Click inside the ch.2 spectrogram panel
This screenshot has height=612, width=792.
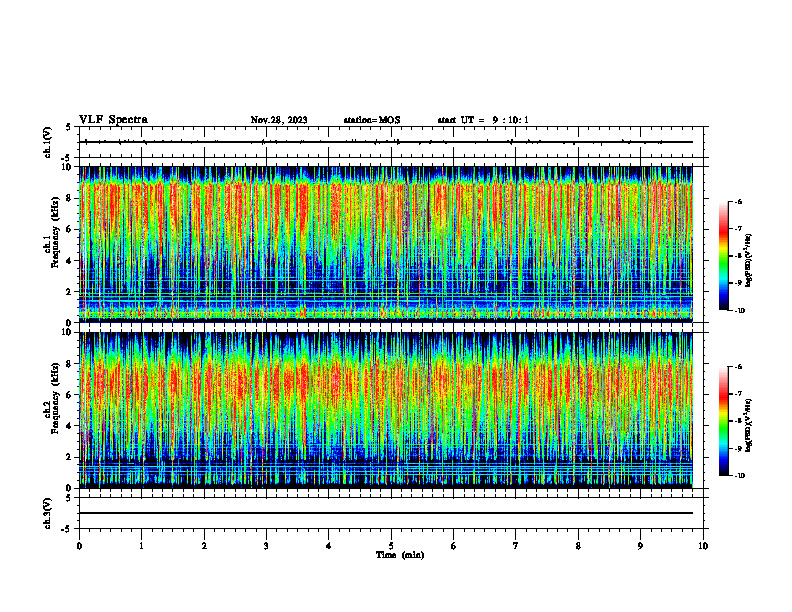click(x=386, y=410)
